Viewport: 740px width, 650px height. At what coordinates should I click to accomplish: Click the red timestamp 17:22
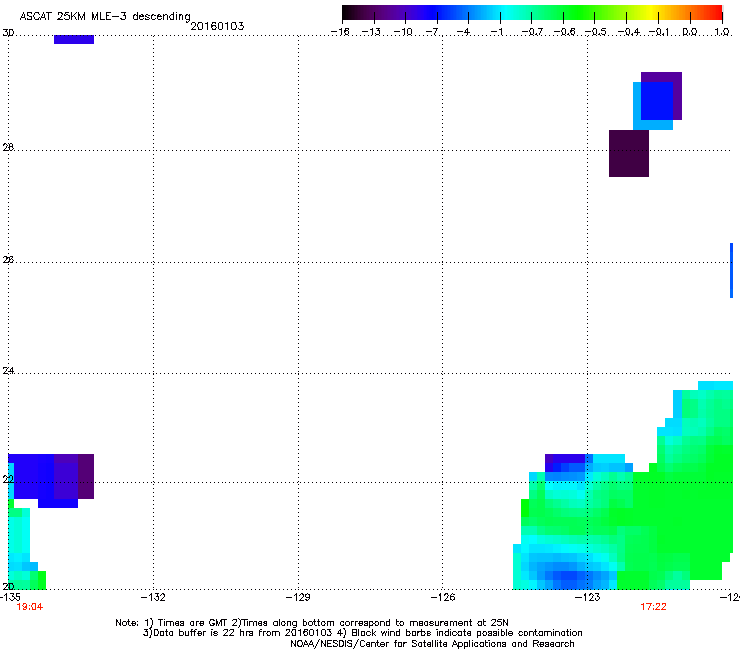point(653,607)
